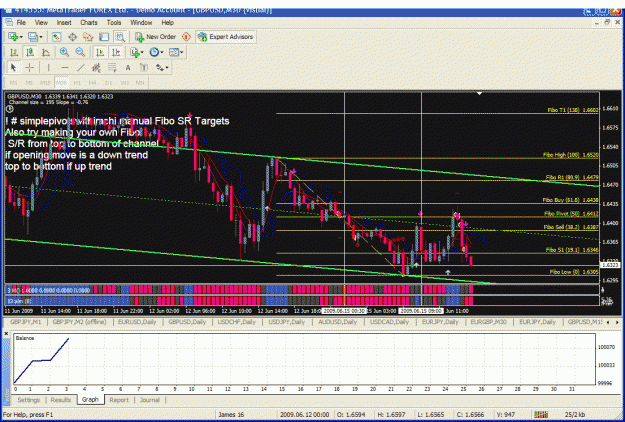Switch chart to bar chart style
This screenshot has height=422, width=625.
click(x=14, y=52)
